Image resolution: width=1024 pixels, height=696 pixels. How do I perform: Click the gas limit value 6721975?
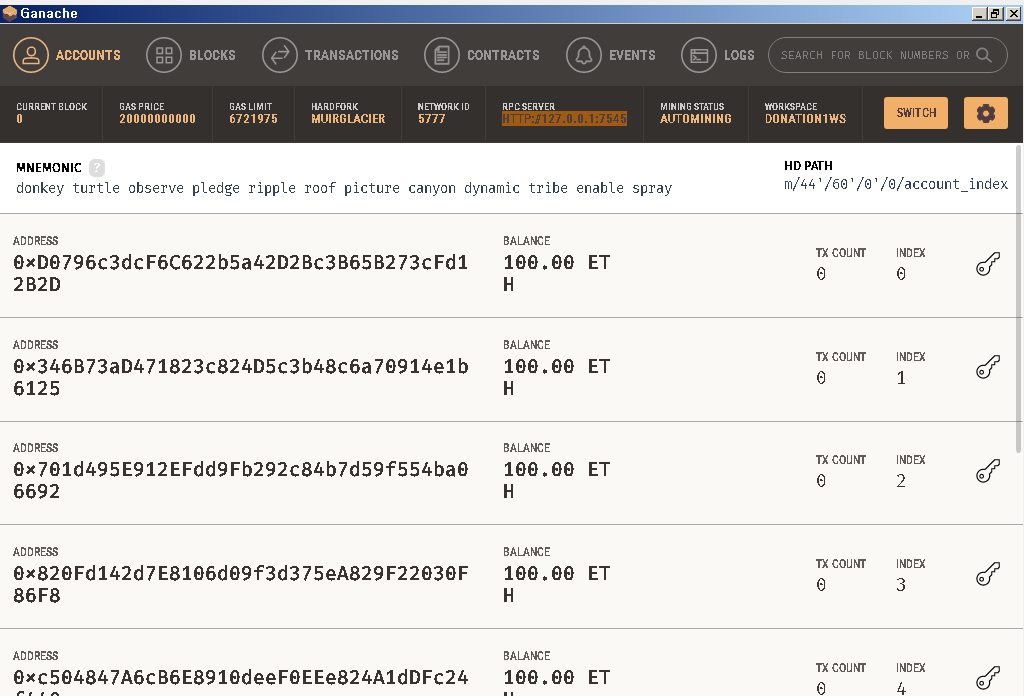pos(253,119)
